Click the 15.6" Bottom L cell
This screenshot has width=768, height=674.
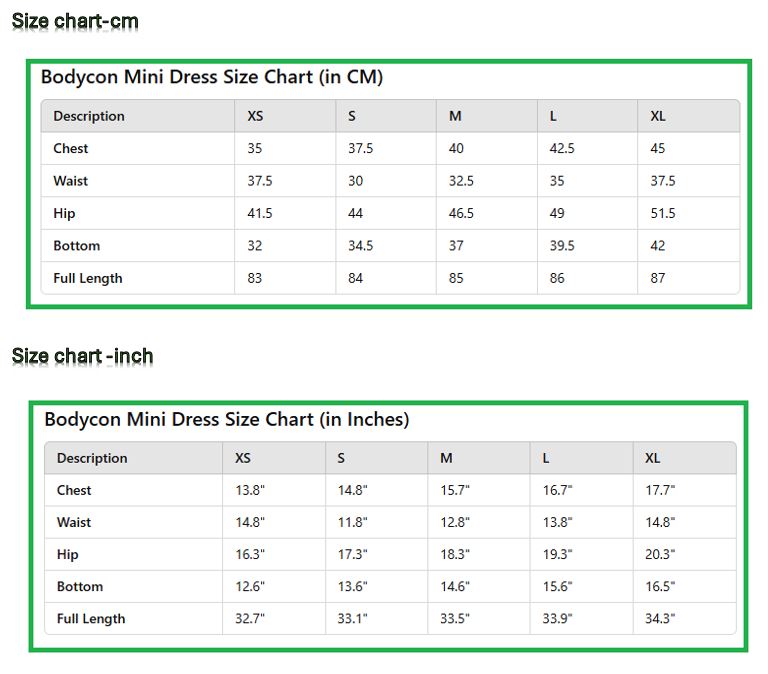[x=557, y=586]
